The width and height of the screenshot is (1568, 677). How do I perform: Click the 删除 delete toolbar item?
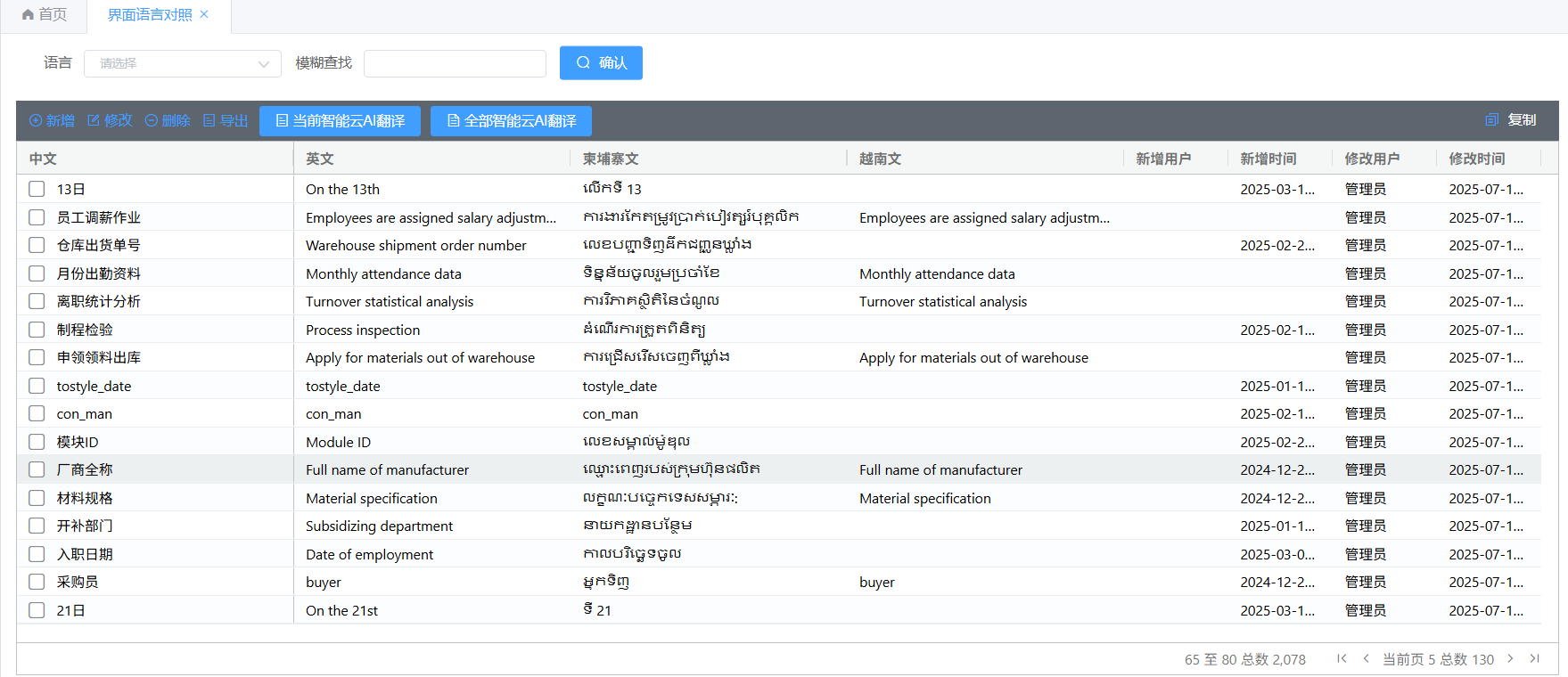(168, 120)
